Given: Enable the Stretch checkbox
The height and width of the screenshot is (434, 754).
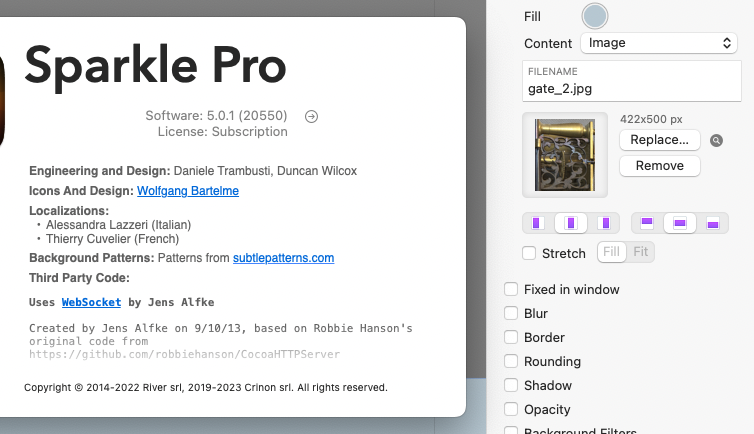Looking at the screenshot, I should [529, 253].
